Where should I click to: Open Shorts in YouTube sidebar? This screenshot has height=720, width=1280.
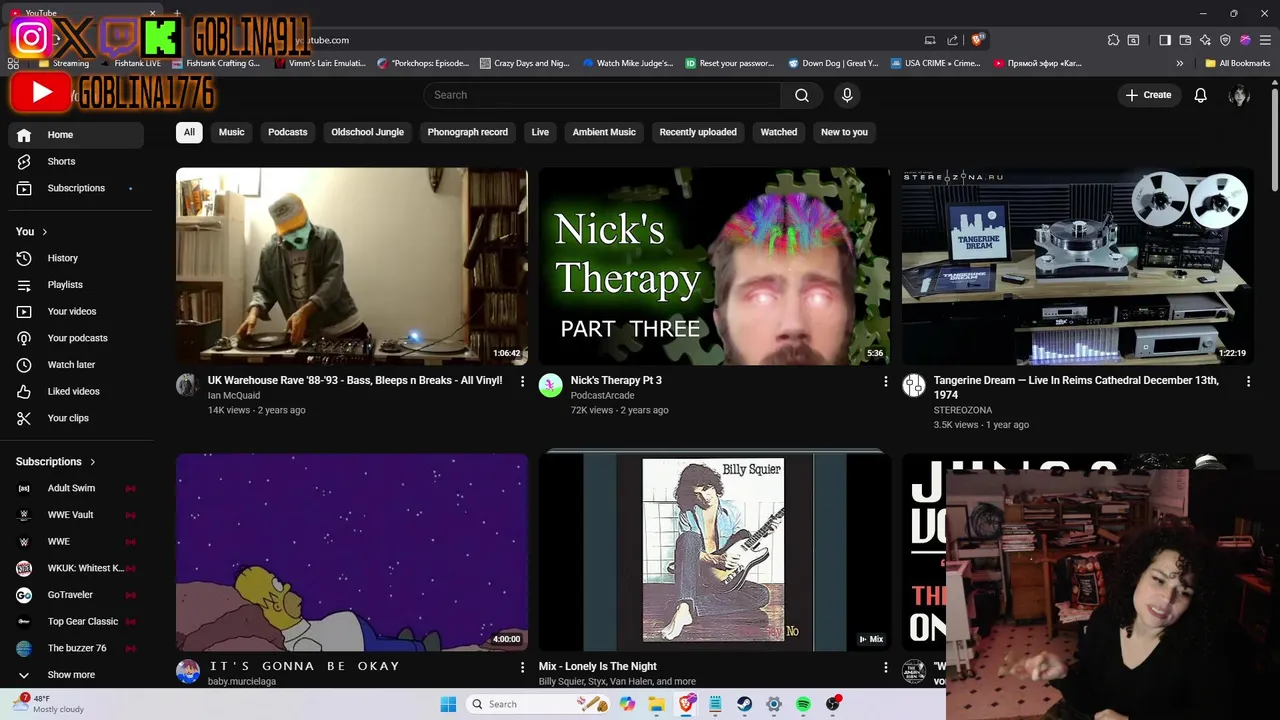[x=76, y=161]
